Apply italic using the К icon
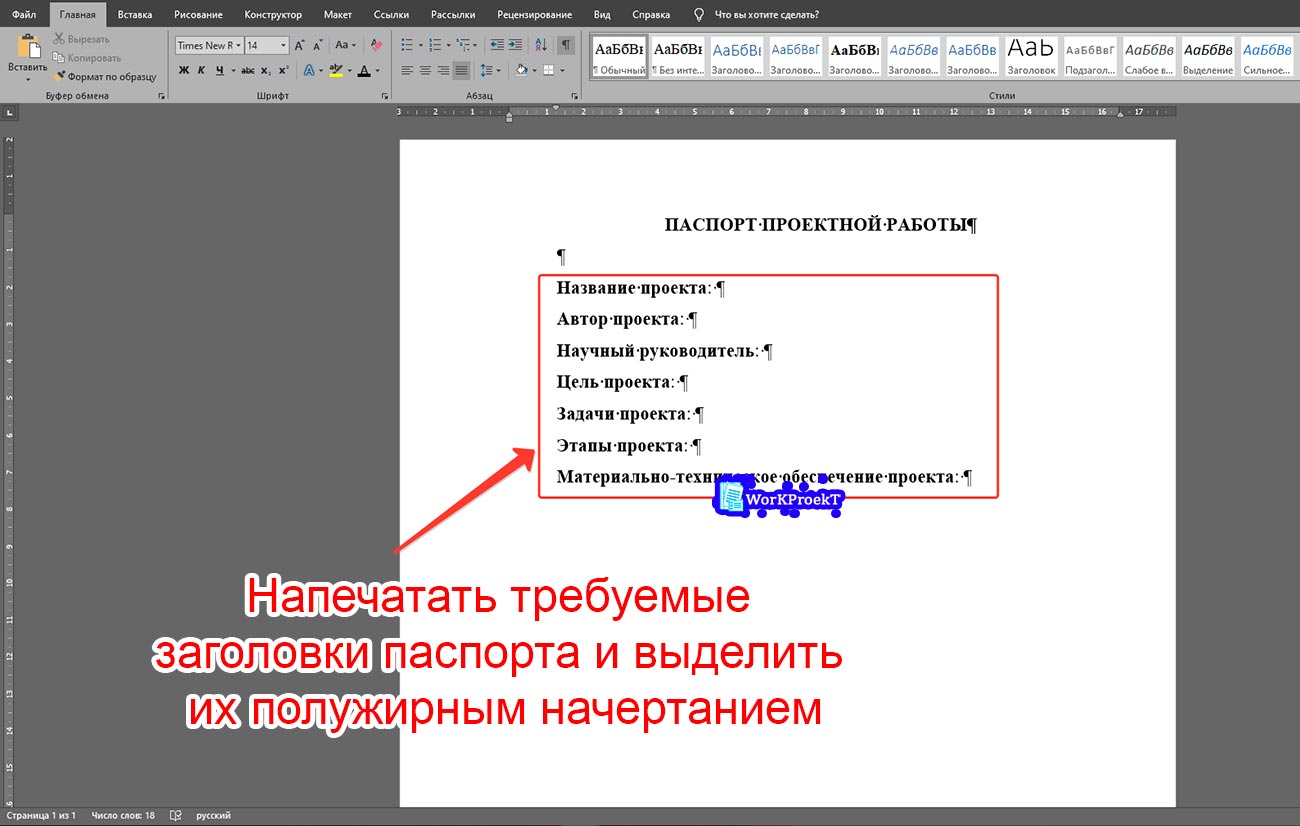Image resolution: width=1300 pixels, height=826 pixels. point(201,70)
